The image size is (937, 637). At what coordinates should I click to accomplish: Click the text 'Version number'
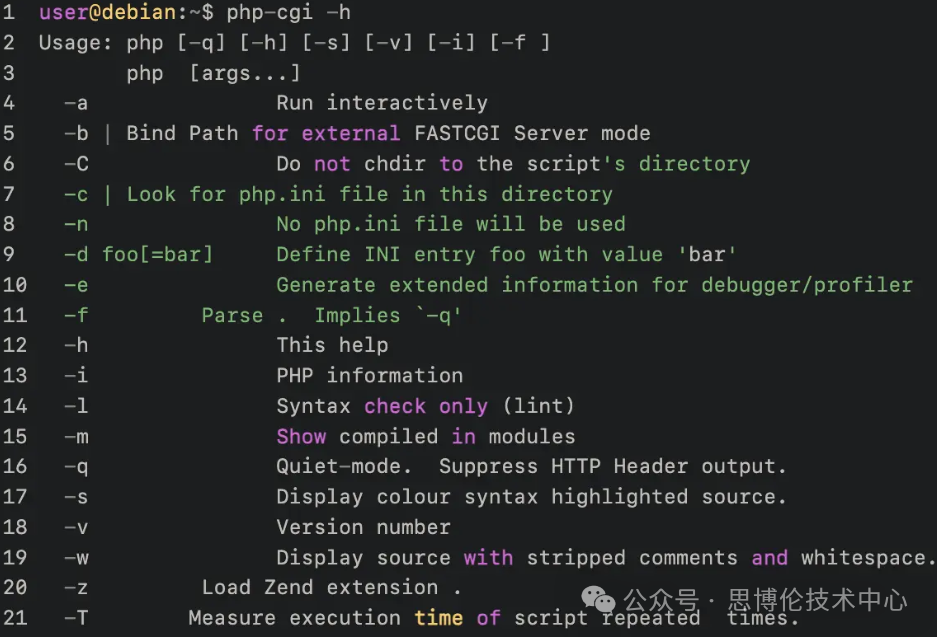click(363, 527)
